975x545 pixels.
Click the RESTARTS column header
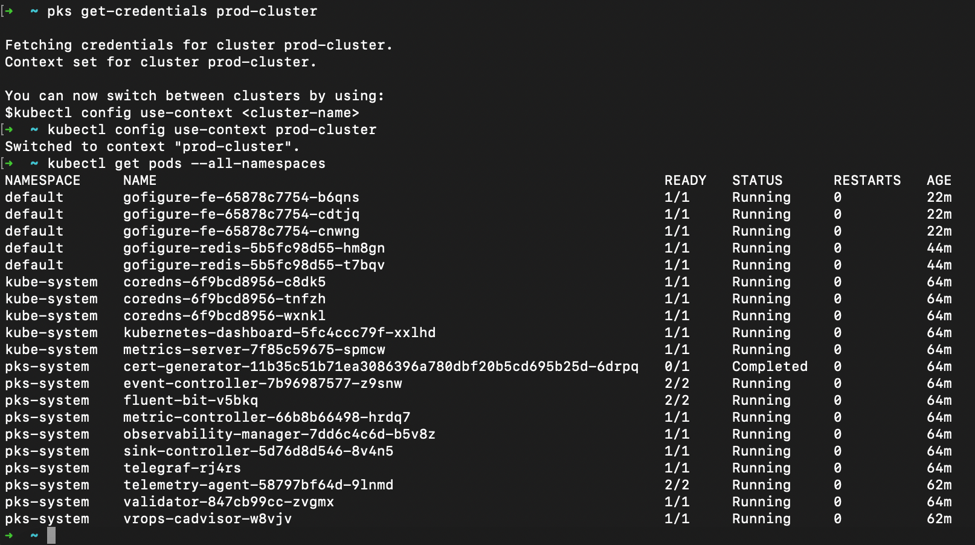pos(867,180)
